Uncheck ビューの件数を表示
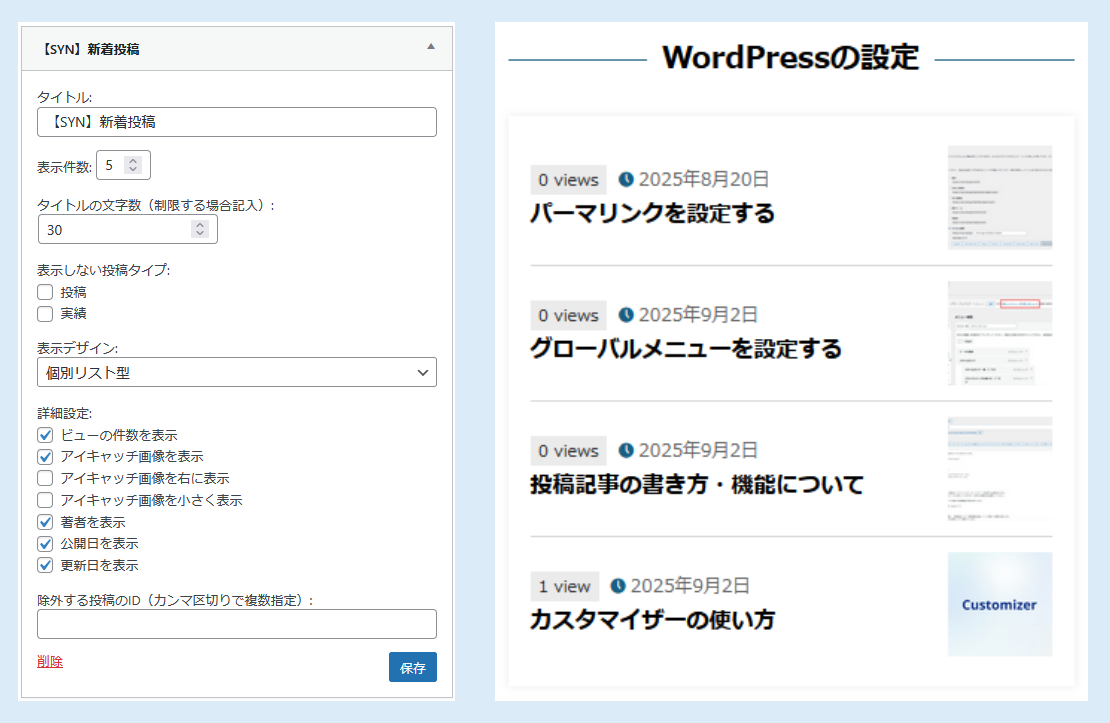The height and width of the screenshot is (723, 1110). pyautogui.click(x=45, y=435)
